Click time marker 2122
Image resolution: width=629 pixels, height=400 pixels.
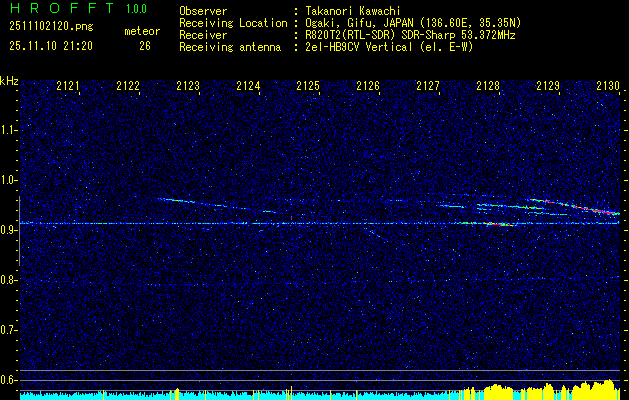128,86
